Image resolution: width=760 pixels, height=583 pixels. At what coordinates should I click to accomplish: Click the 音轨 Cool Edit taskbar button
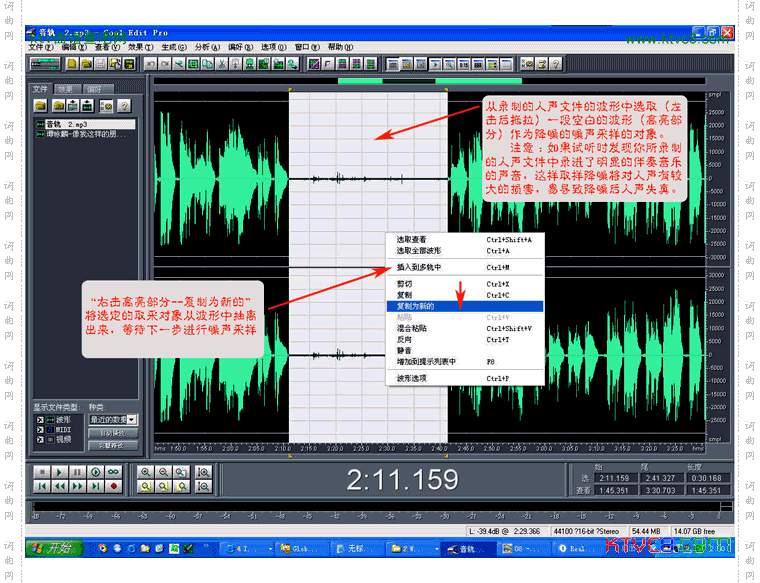click(469, 549)
